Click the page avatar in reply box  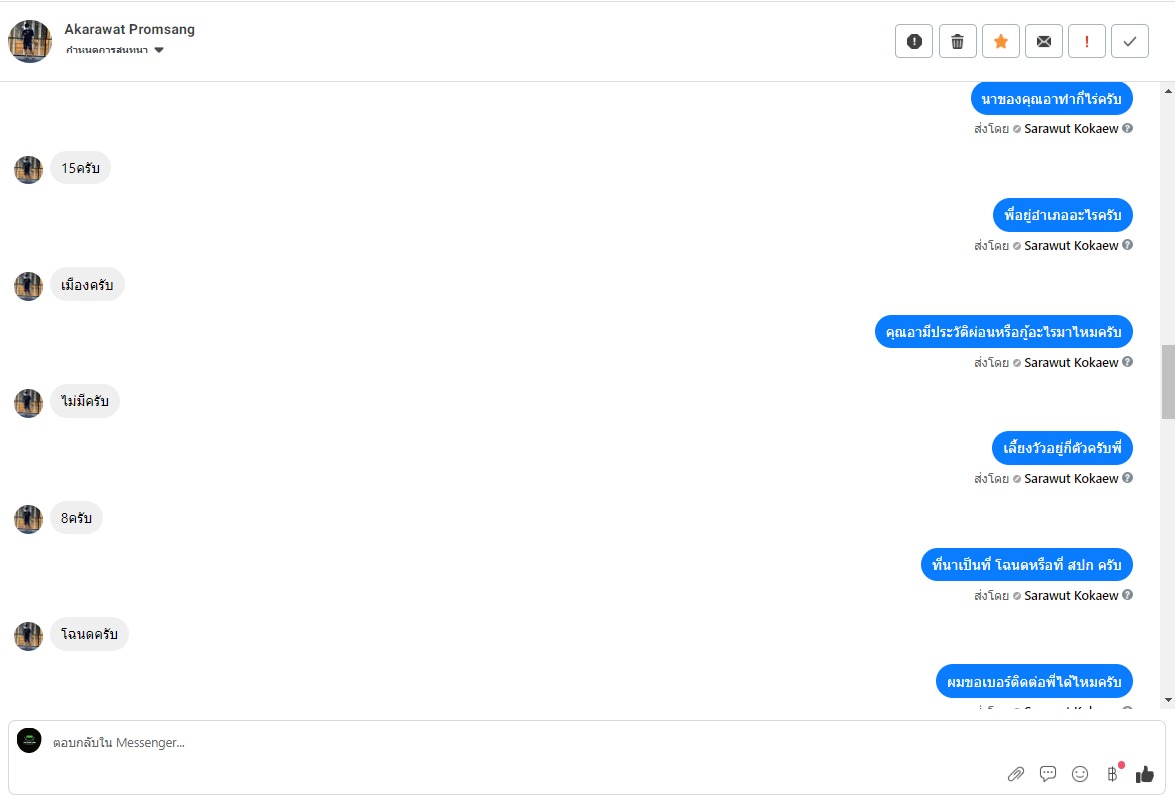click(x=29, y=741)
